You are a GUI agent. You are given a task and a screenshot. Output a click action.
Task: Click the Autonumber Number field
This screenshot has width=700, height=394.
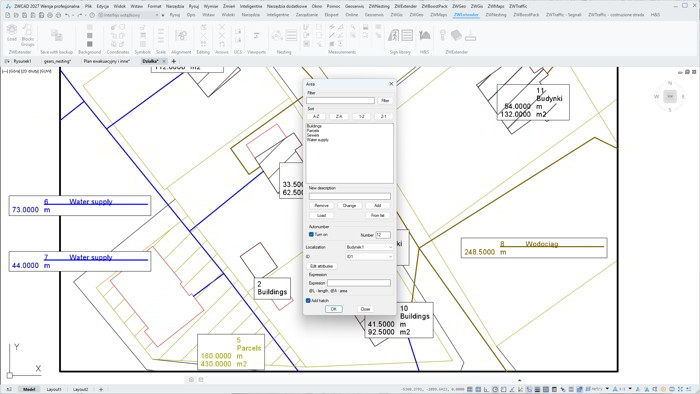383,235
